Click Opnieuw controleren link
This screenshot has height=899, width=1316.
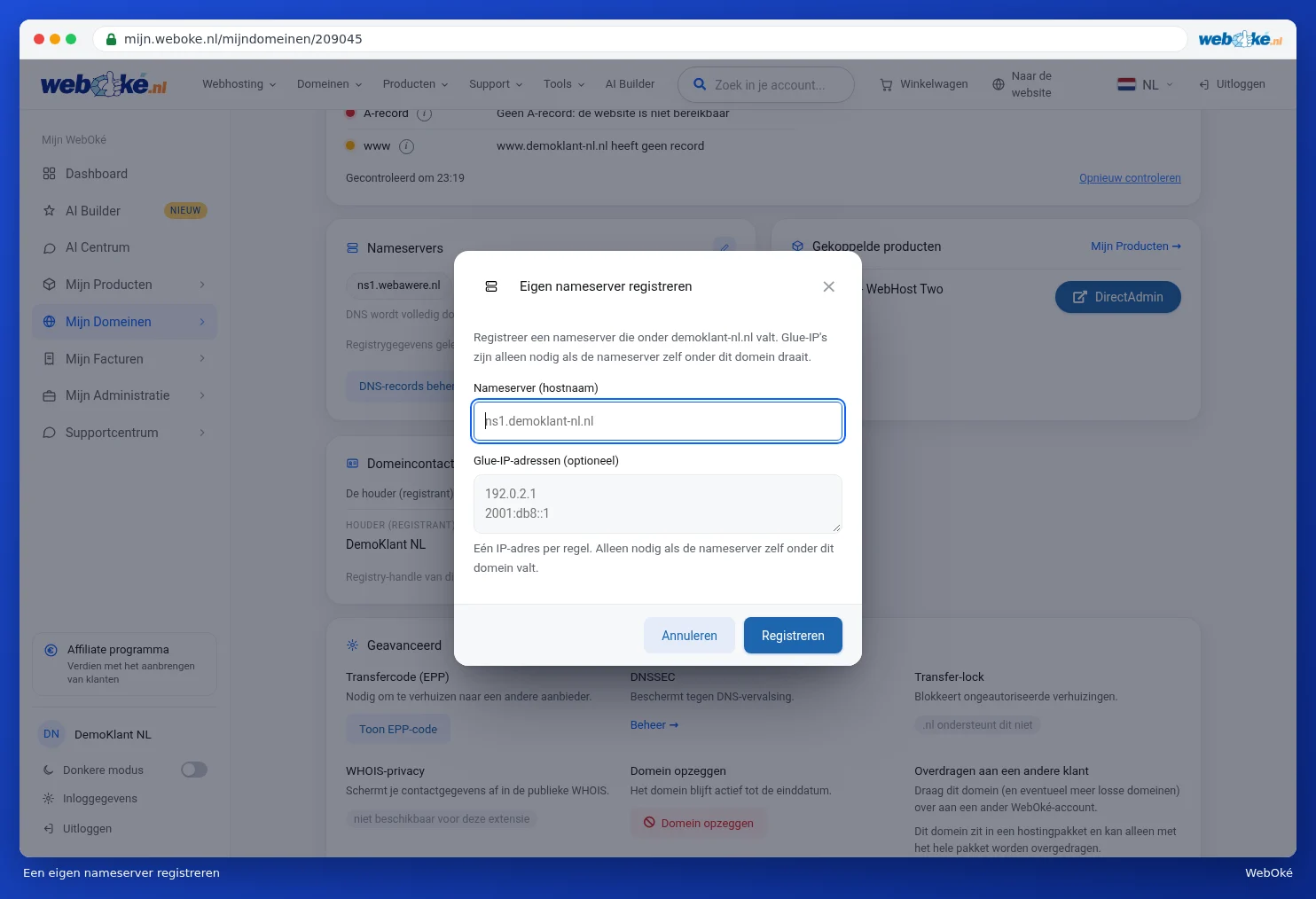[1130, 178]
